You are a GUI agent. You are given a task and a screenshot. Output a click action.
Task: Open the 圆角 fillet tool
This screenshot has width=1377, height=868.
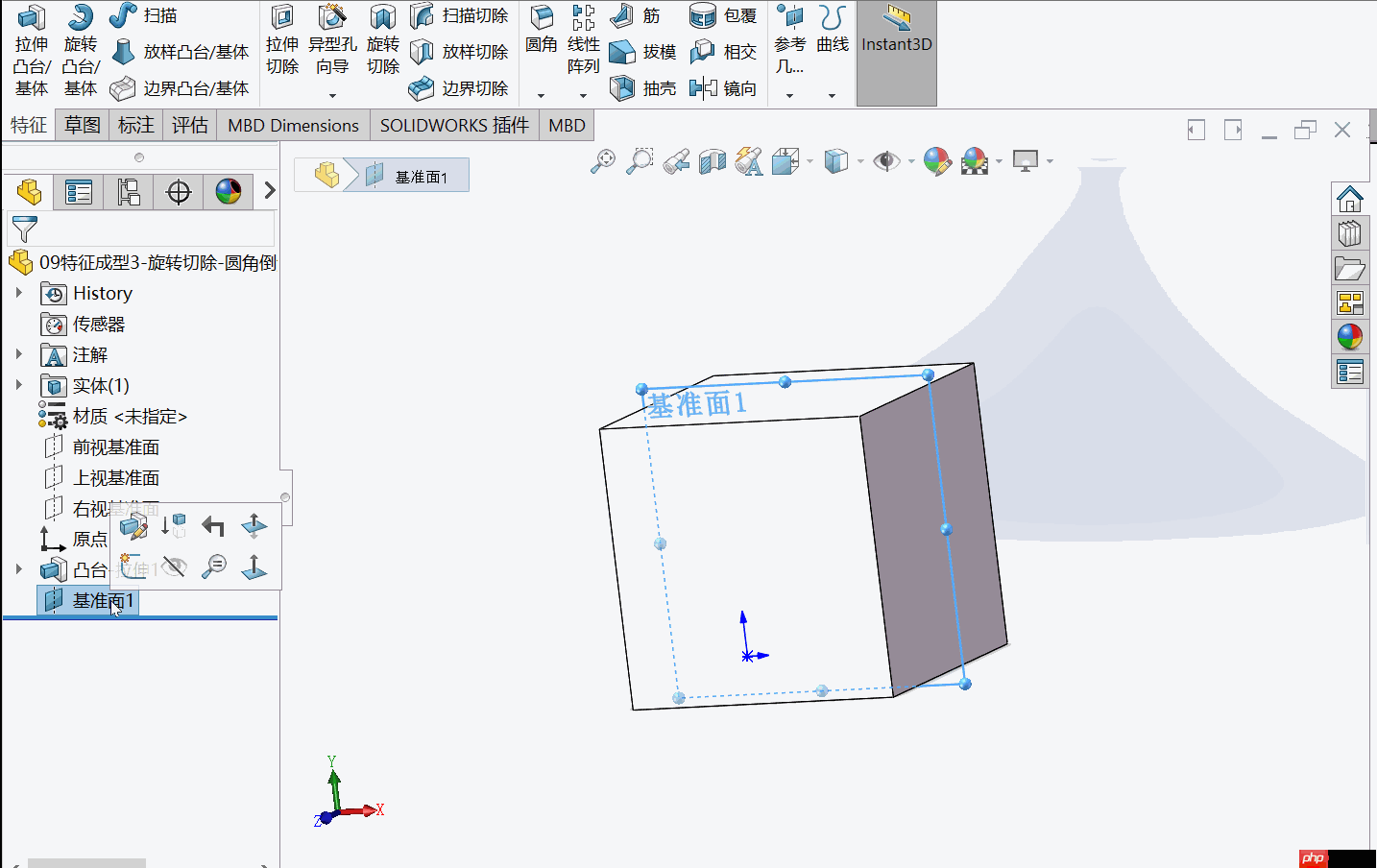[x=541, y=29]
